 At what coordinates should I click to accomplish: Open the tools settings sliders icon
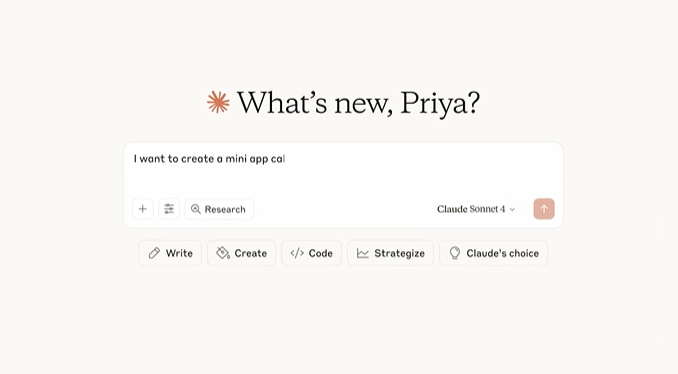pos(169,209)
